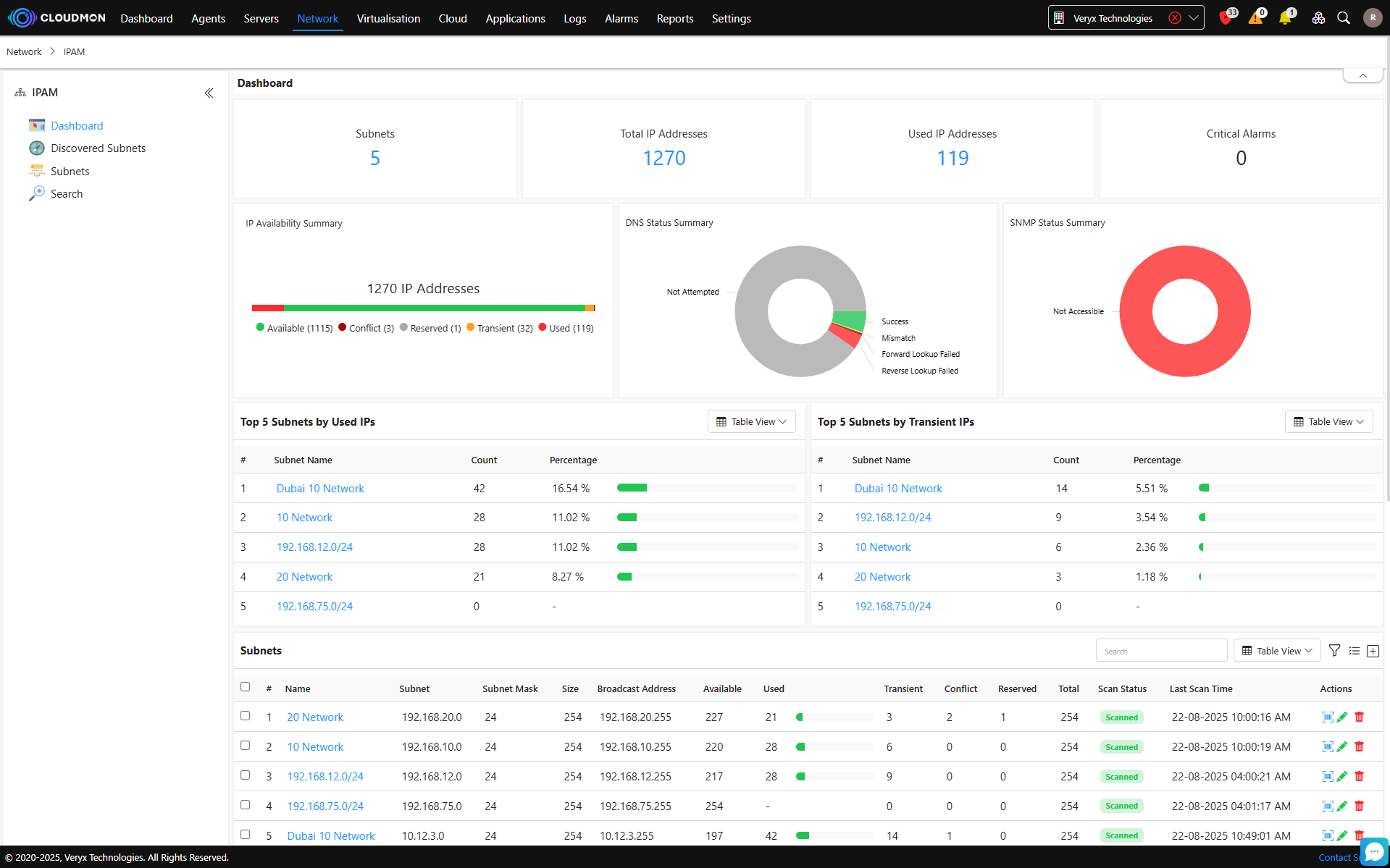Delete the 192.168.12.0/24 subnet row

(x=1359, y=776)
